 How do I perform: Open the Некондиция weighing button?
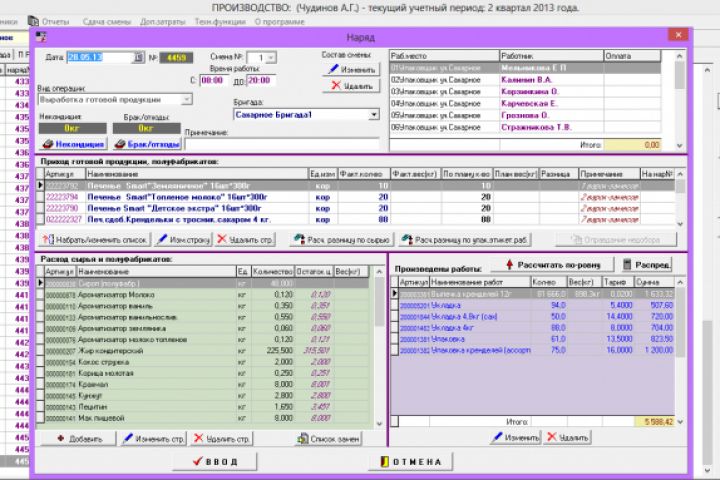(x=73, y=144)
